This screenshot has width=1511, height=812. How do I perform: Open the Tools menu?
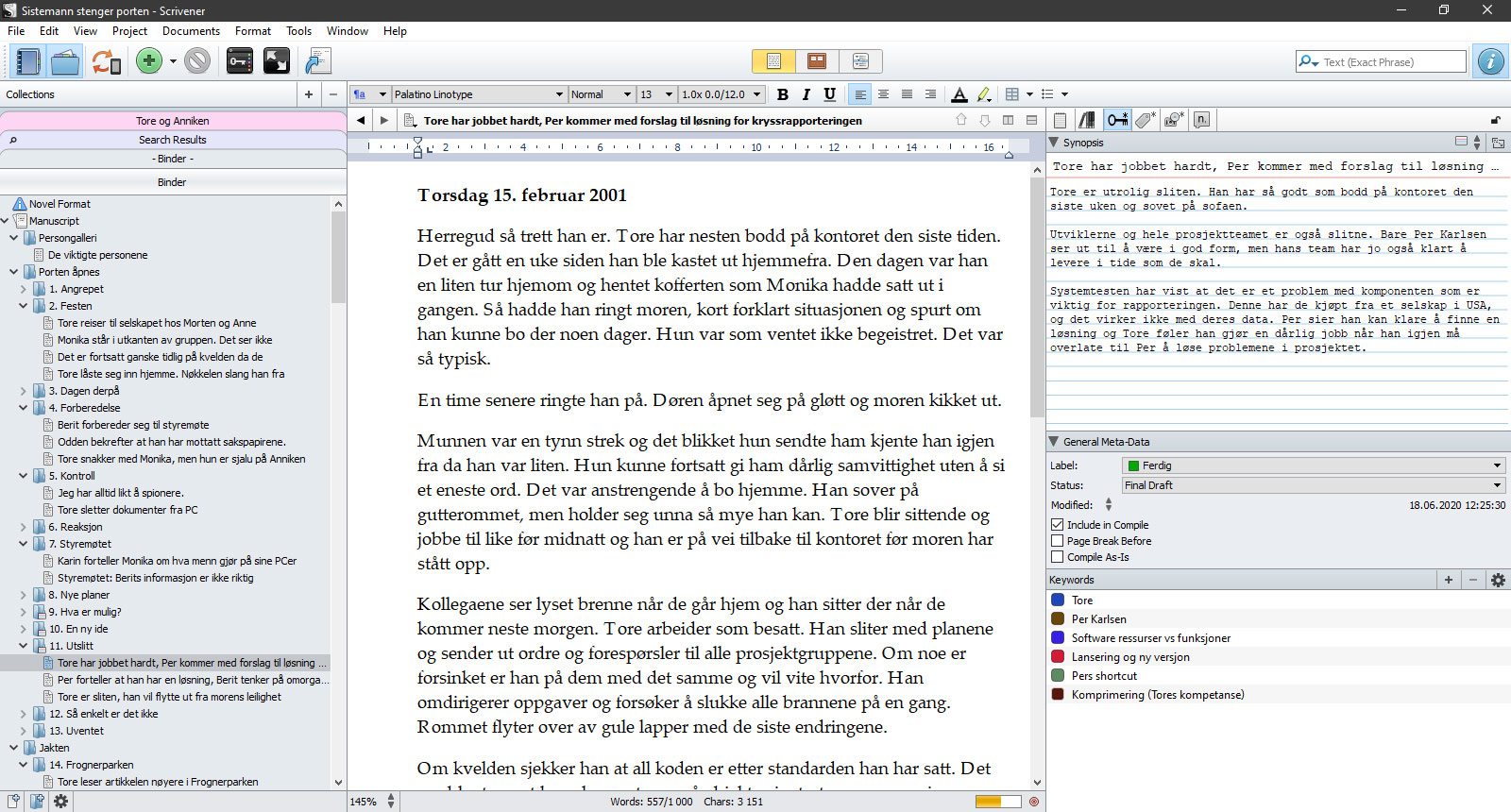[x=298, y=31]
